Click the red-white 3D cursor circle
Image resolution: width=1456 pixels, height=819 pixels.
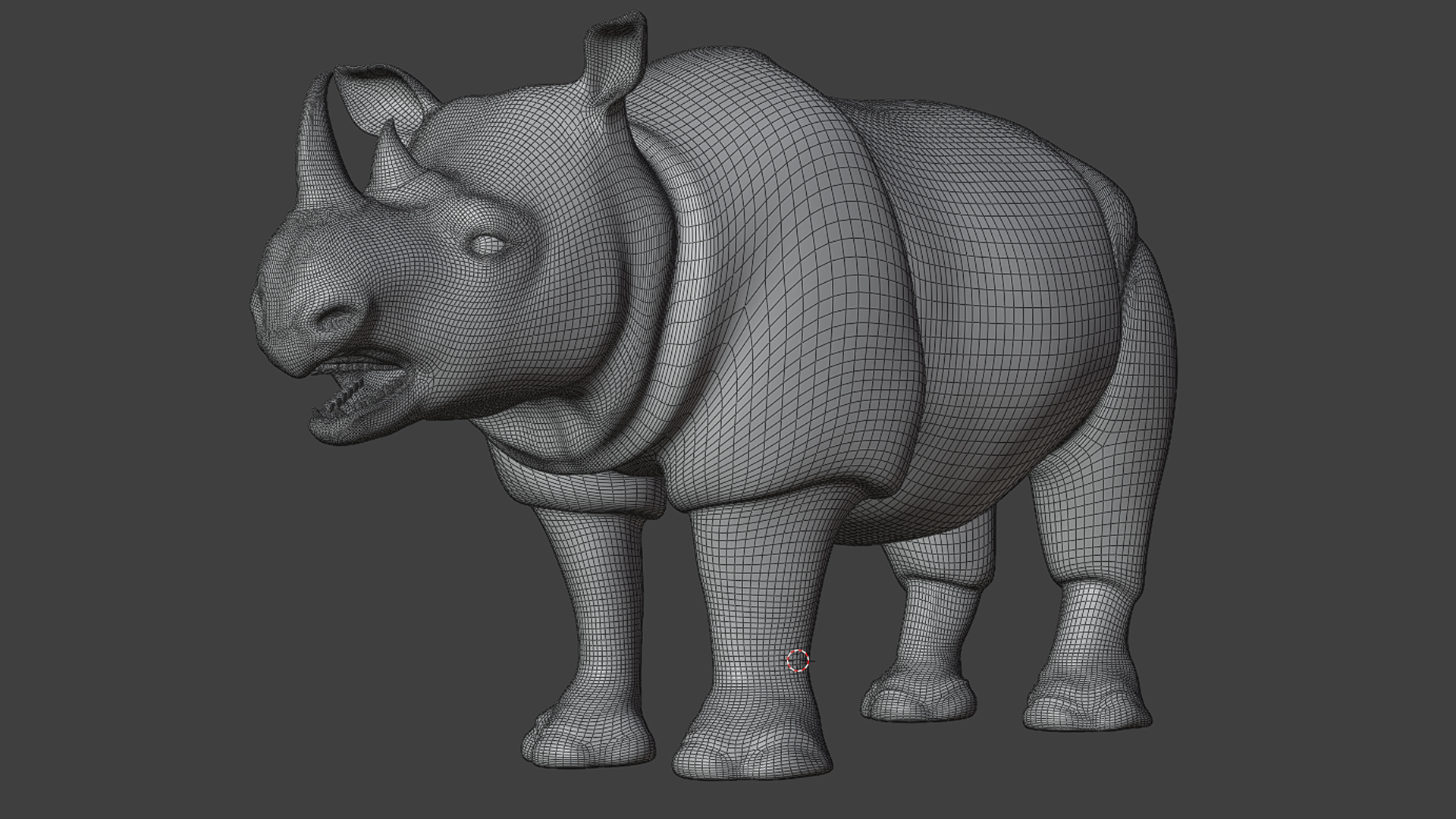tap(798, 660)
